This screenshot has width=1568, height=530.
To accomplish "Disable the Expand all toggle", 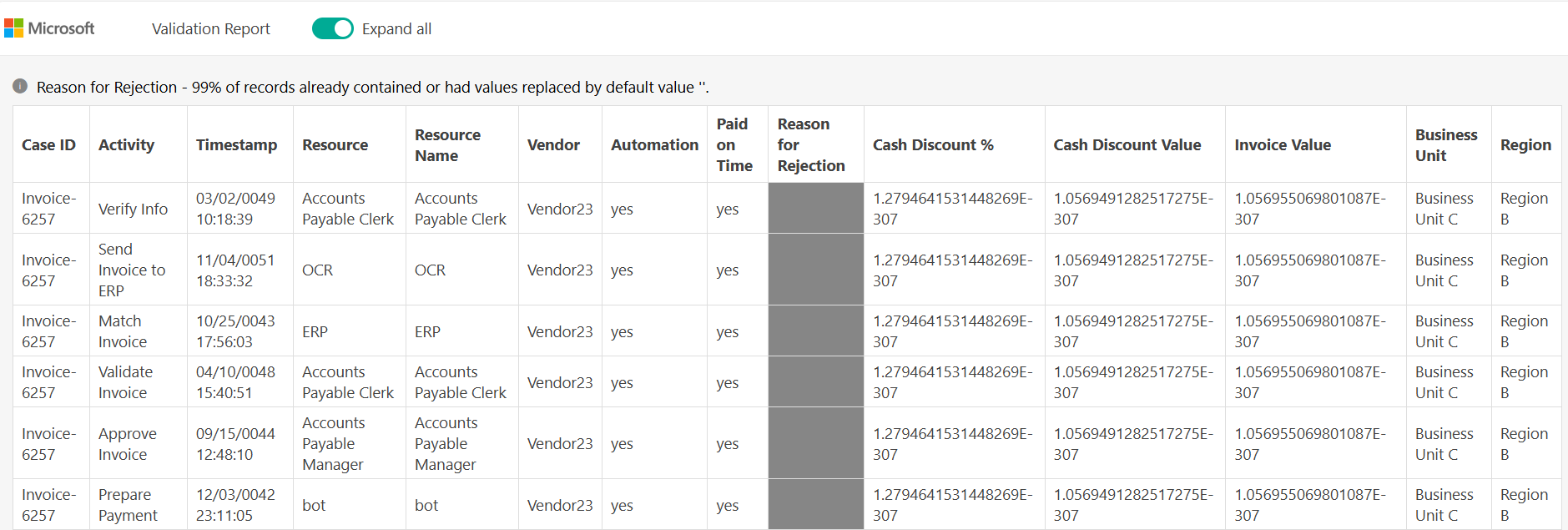I will 332,28.
